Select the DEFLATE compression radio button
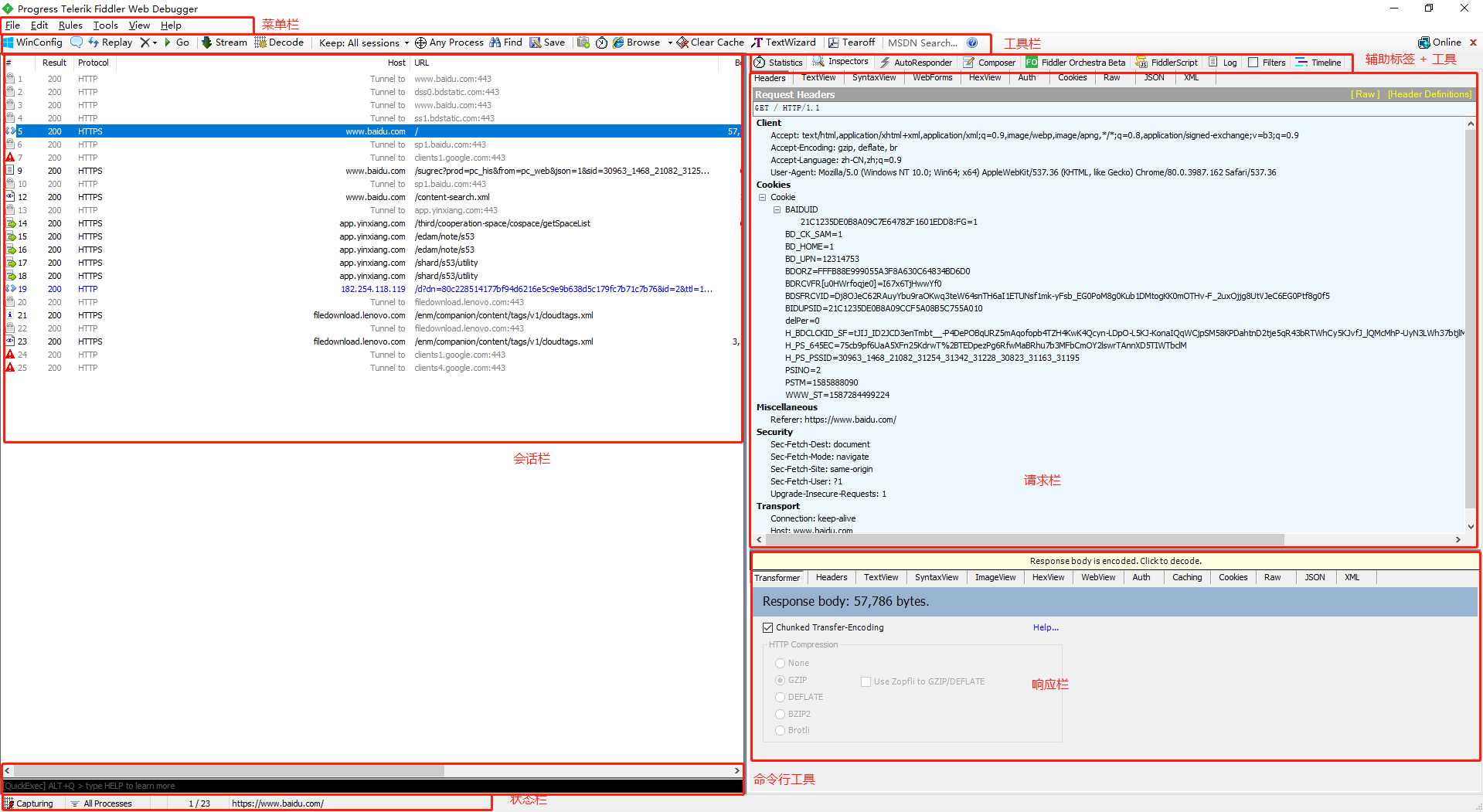The image size is (1483, 812). click(x=780, y=697)
